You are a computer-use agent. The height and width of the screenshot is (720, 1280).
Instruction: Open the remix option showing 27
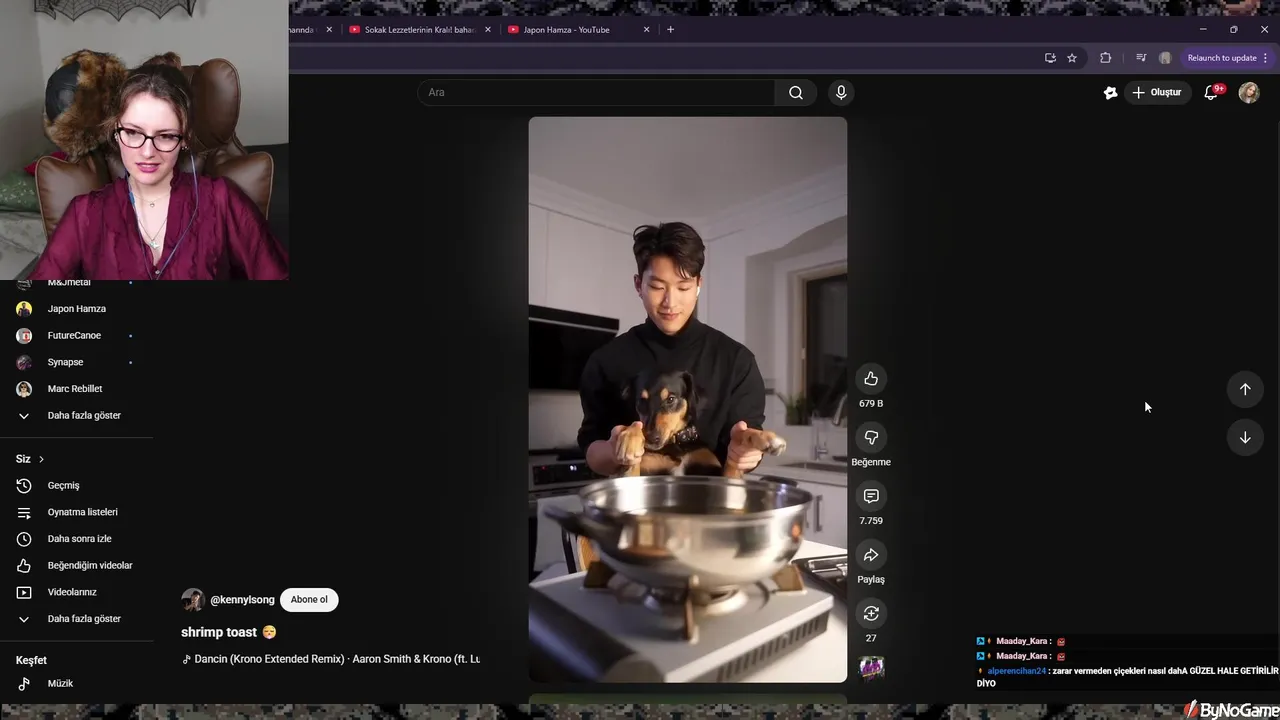click(871, 614)
